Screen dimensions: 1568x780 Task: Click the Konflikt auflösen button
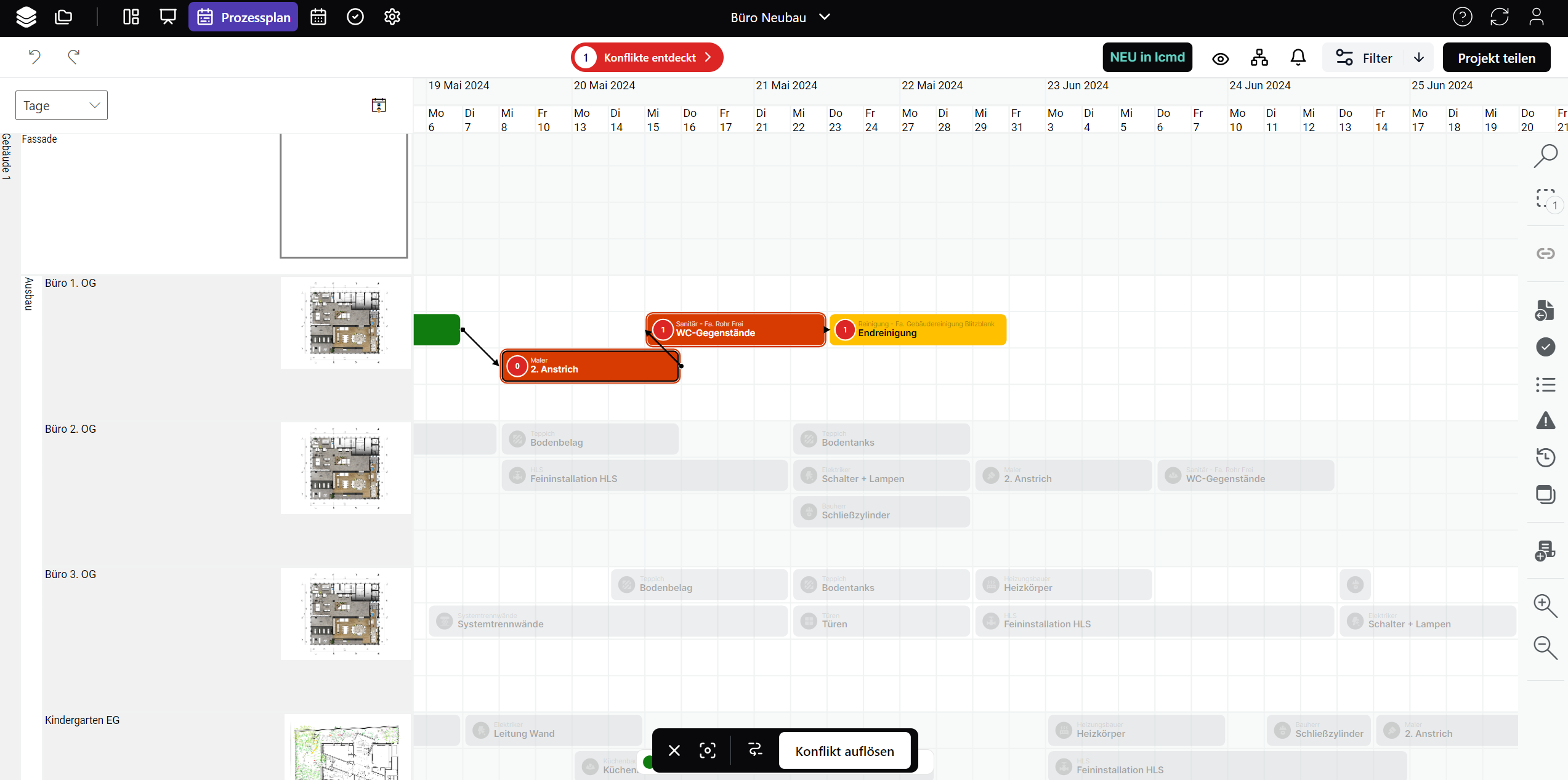coord(844,750)
